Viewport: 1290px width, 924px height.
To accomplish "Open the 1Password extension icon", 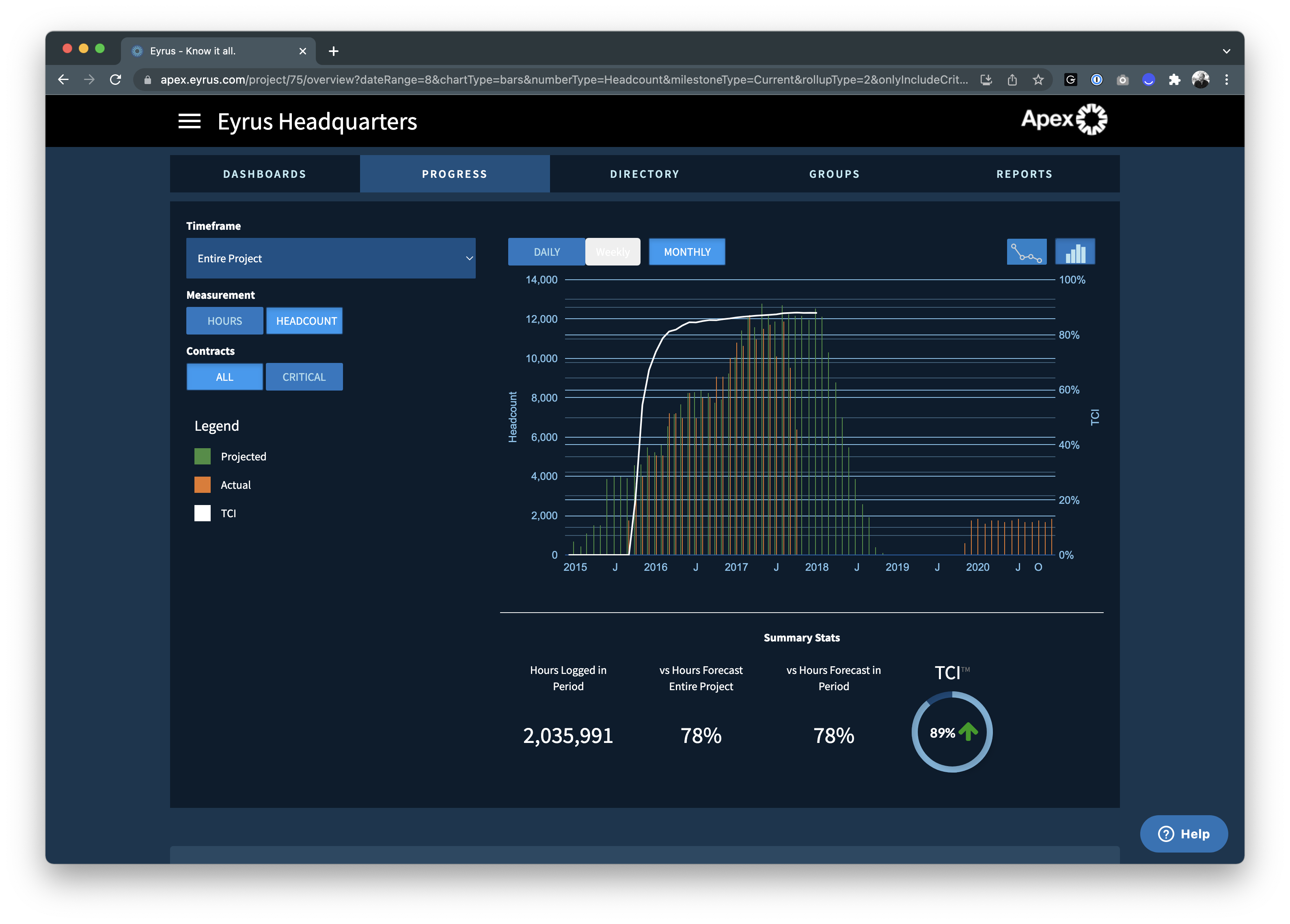I will (x=1097, y=80).
